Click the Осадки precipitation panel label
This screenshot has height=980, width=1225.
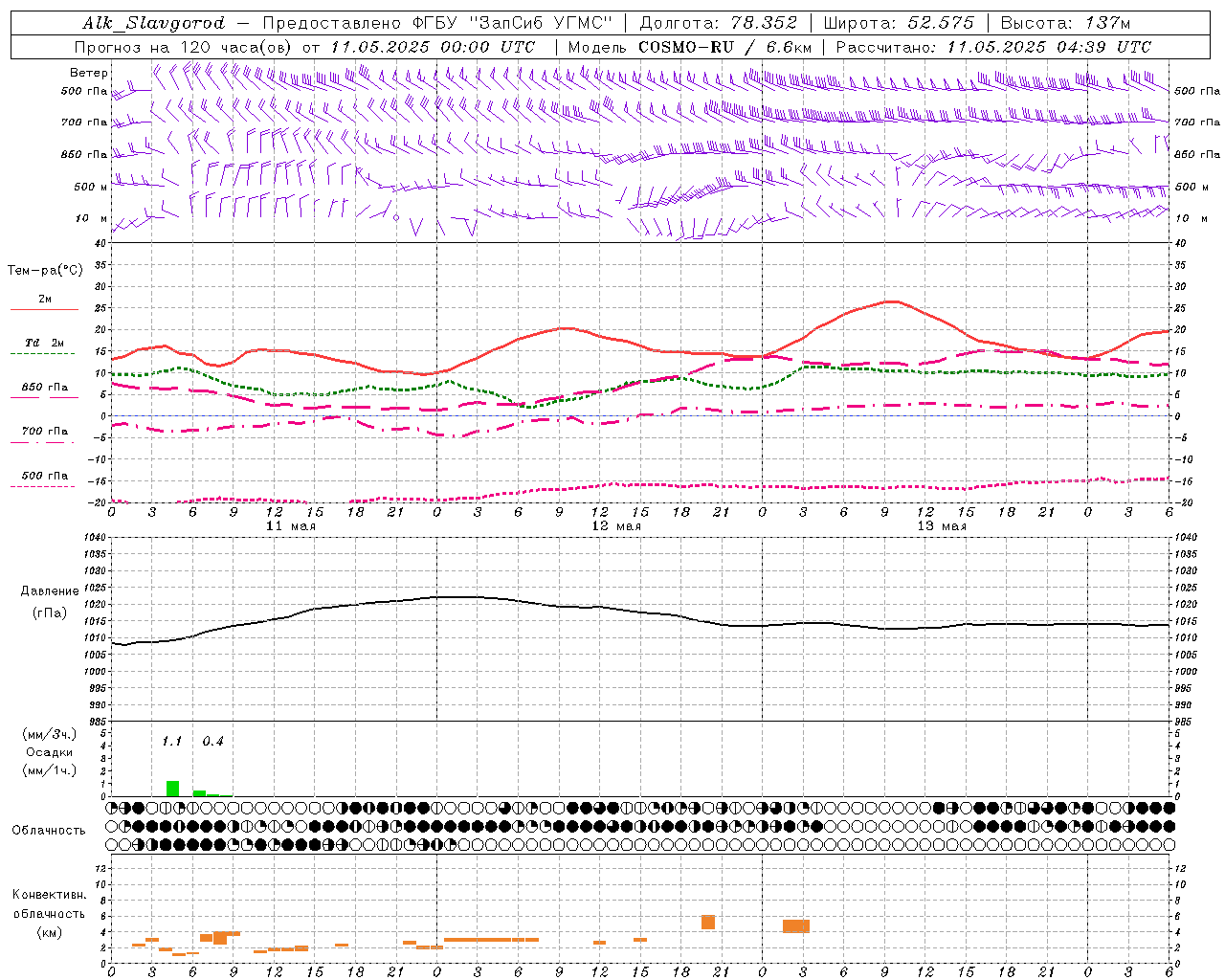[50, 752]
